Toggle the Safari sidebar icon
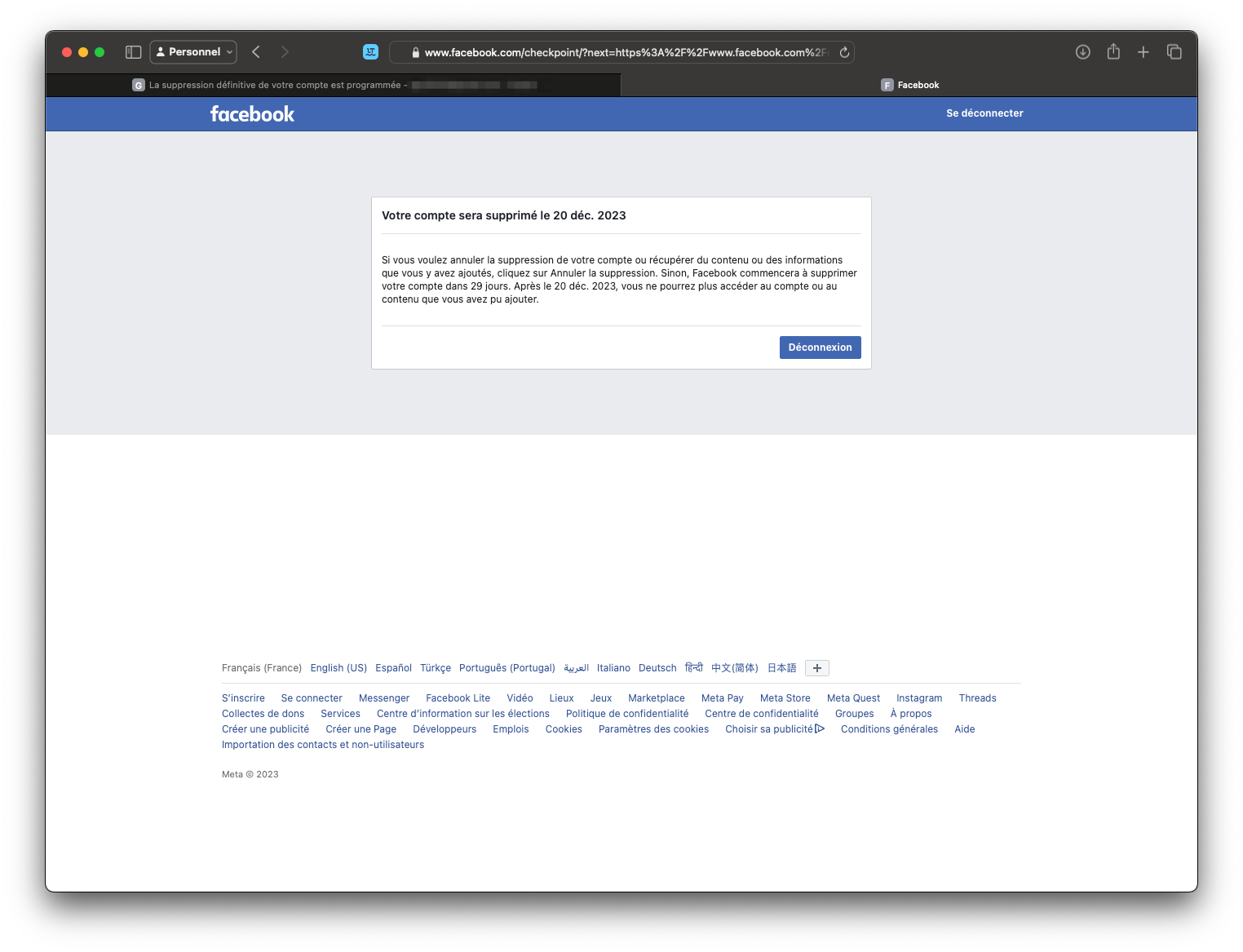The height and width of the screenshot is (952, 1243). [x=133, y=52]
